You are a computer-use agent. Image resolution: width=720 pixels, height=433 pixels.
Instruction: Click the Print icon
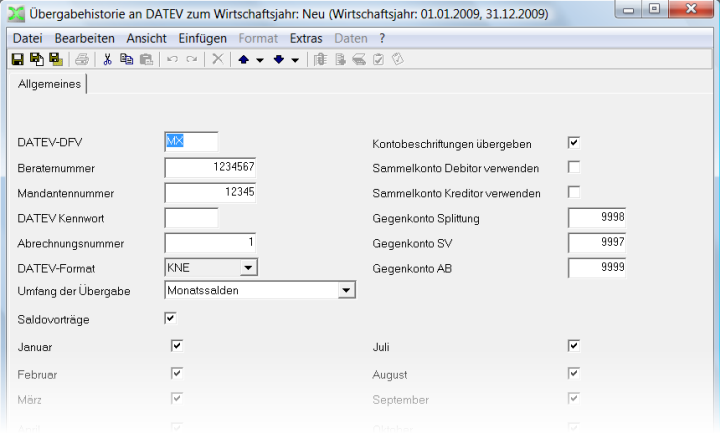(82, 59)
